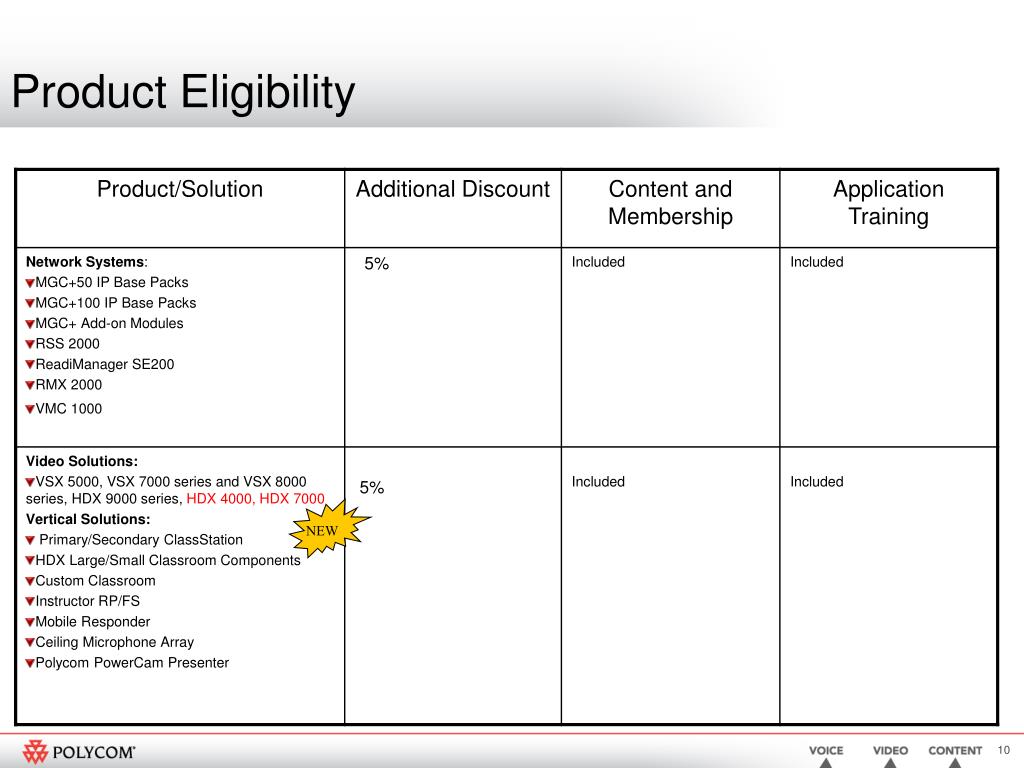
Task: Click the yellow NEW starburst badge
Action: pyautogui.click(x=329, y=528)
